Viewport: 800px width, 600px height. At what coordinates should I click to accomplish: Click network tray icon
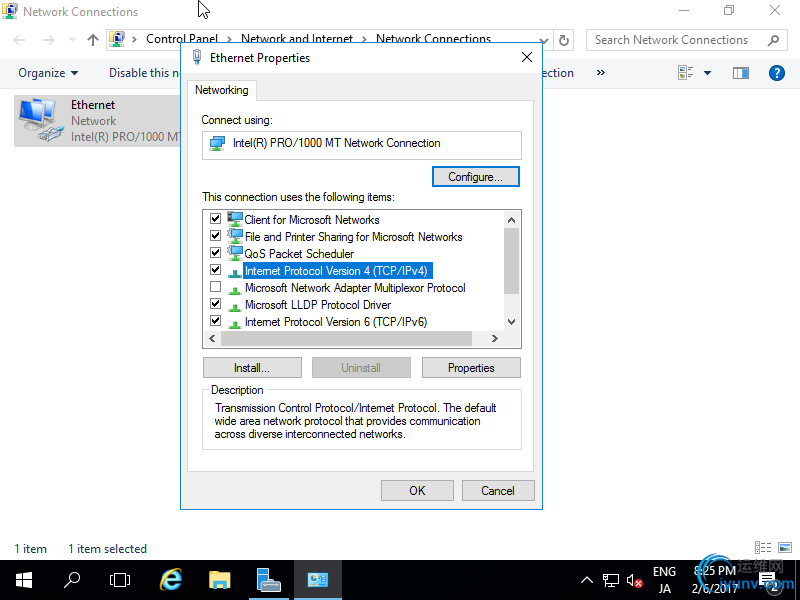point(611,580)
